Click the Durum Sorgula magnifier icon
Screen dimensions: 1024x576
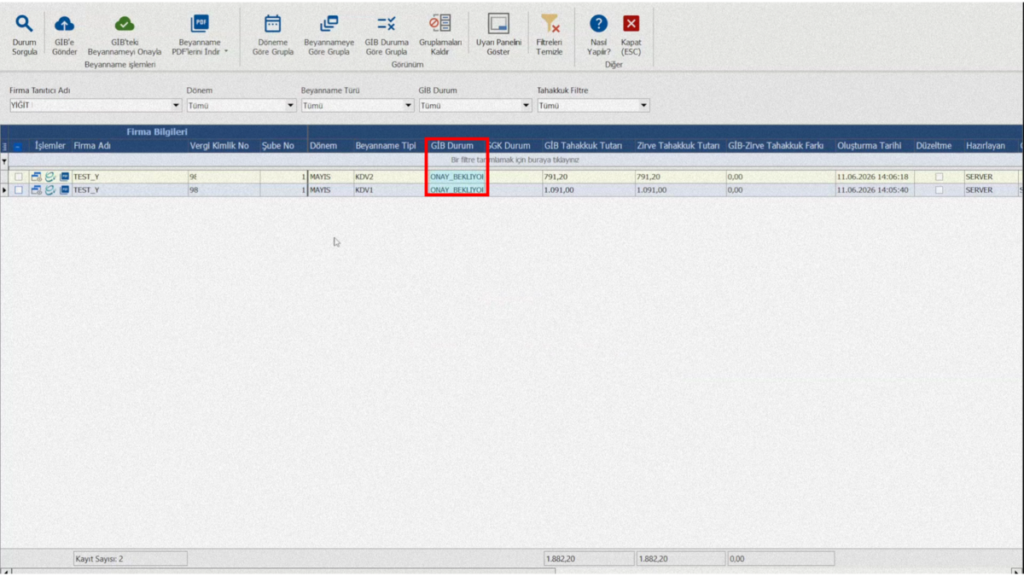tap(24, 24)
